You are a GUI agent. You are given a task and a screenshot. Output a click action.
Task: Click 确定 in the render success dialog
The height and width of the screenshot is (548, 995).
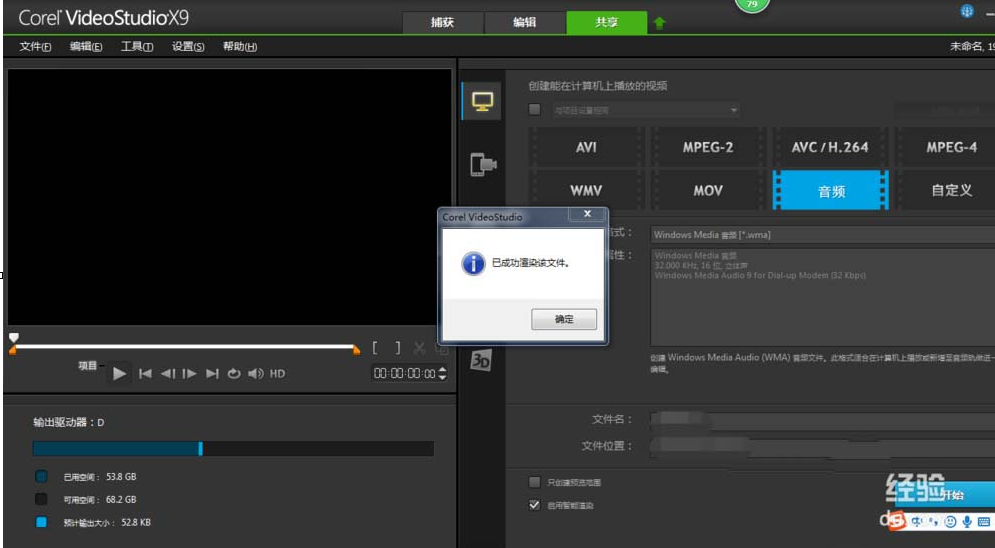click(x=564, y=319)
